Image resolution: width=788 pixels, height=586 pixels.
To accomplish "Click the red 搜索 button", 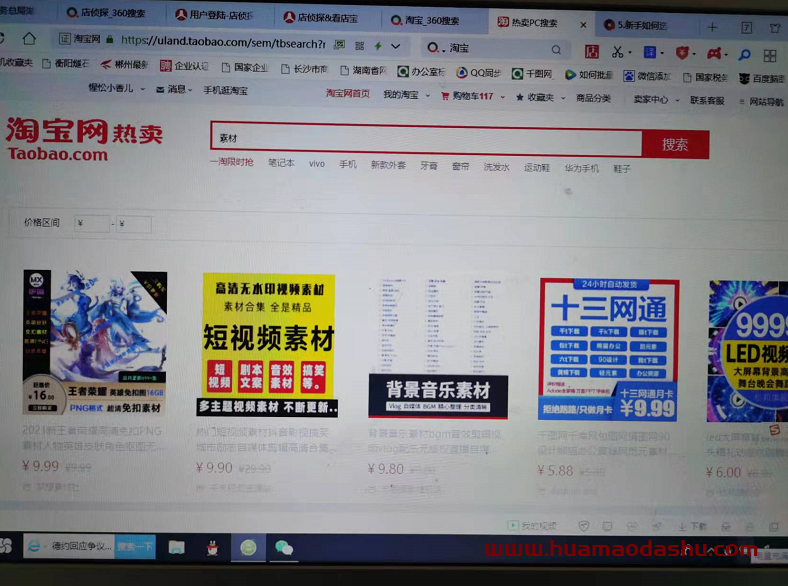I will (x=675, y=144).
